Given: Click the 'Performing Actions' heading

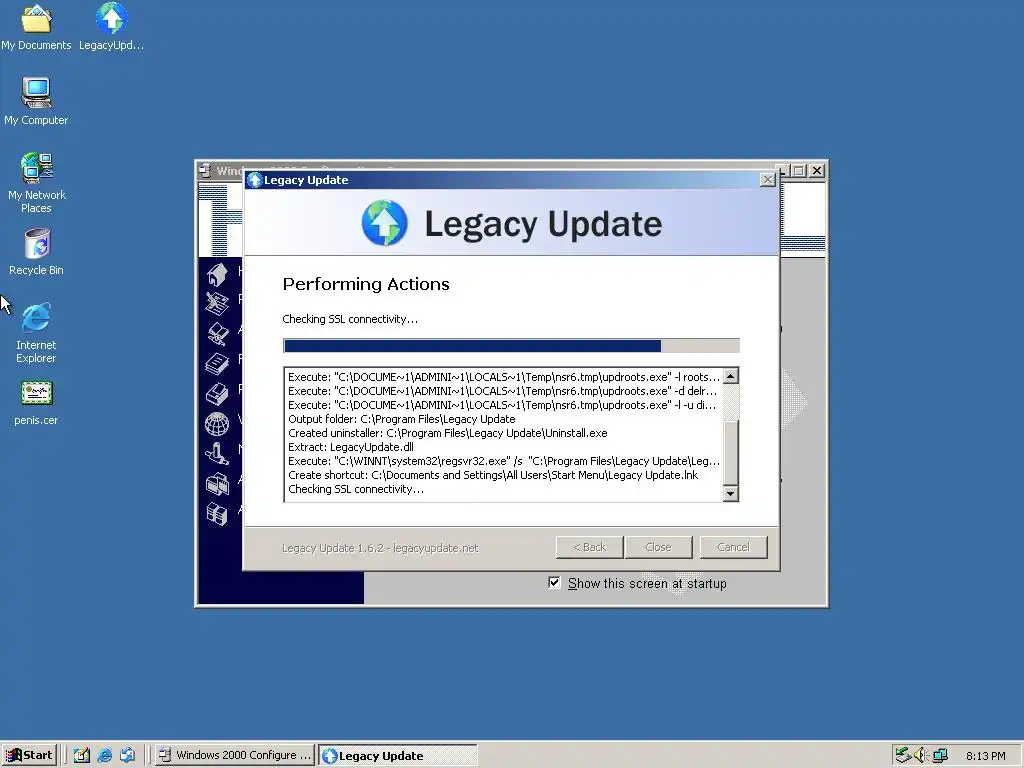Looking at the screenshot, I should pyautogui.click(x=366, y=284).
